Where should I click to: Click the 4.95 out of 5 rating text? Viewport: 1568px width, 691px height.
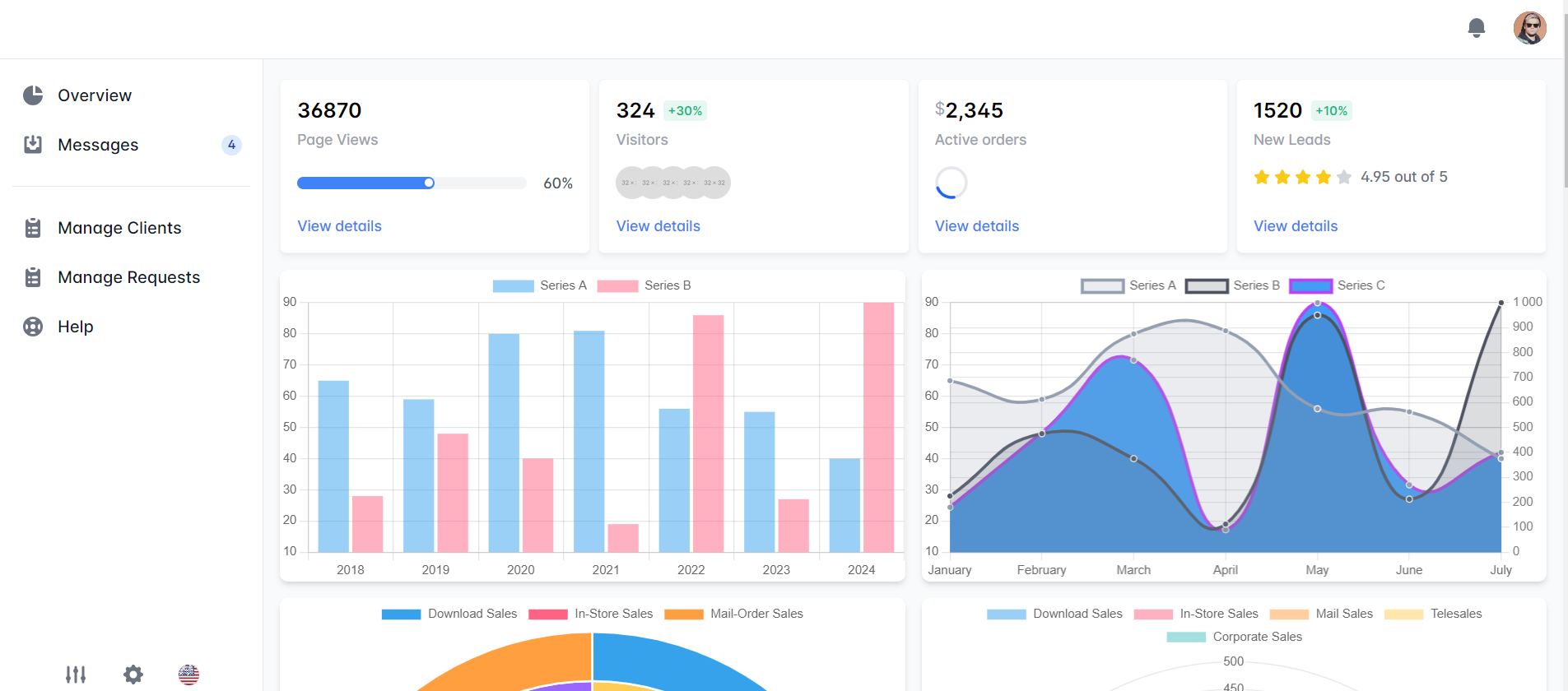[x=1403, y=177]
